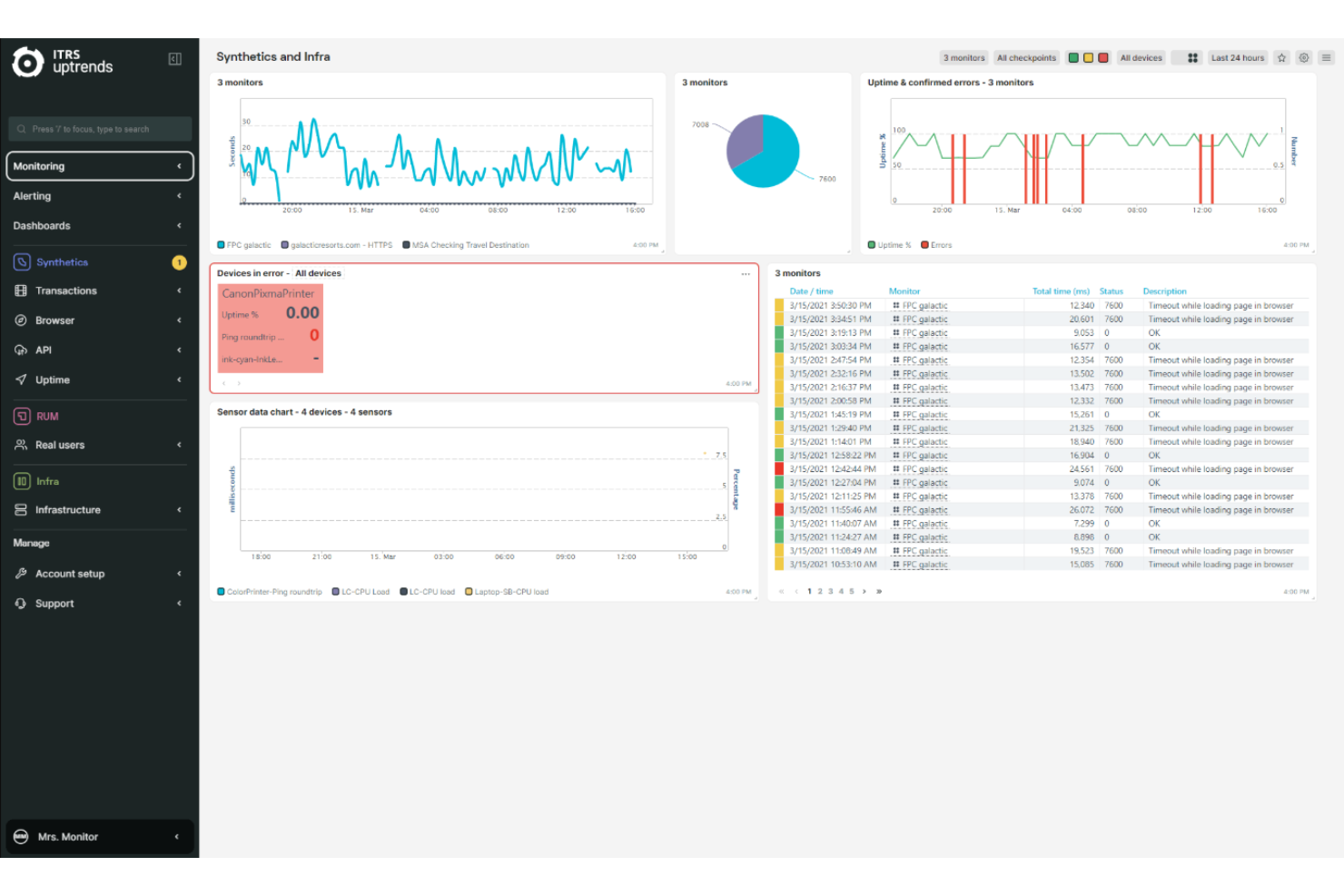
Task: Open the dashboard settings gear icon
Action: click(x=1303, y=57)
